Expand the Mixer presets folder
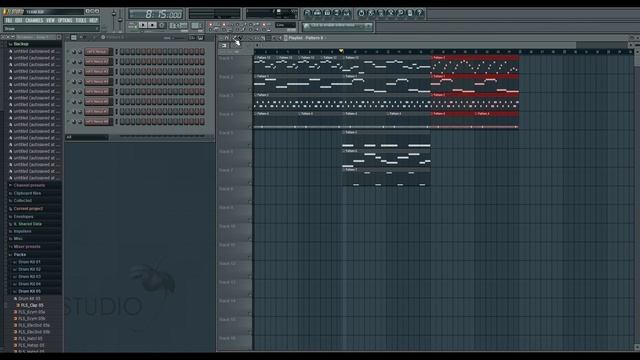The width and height of the screenshot is (640, 360). click(27, 247)
